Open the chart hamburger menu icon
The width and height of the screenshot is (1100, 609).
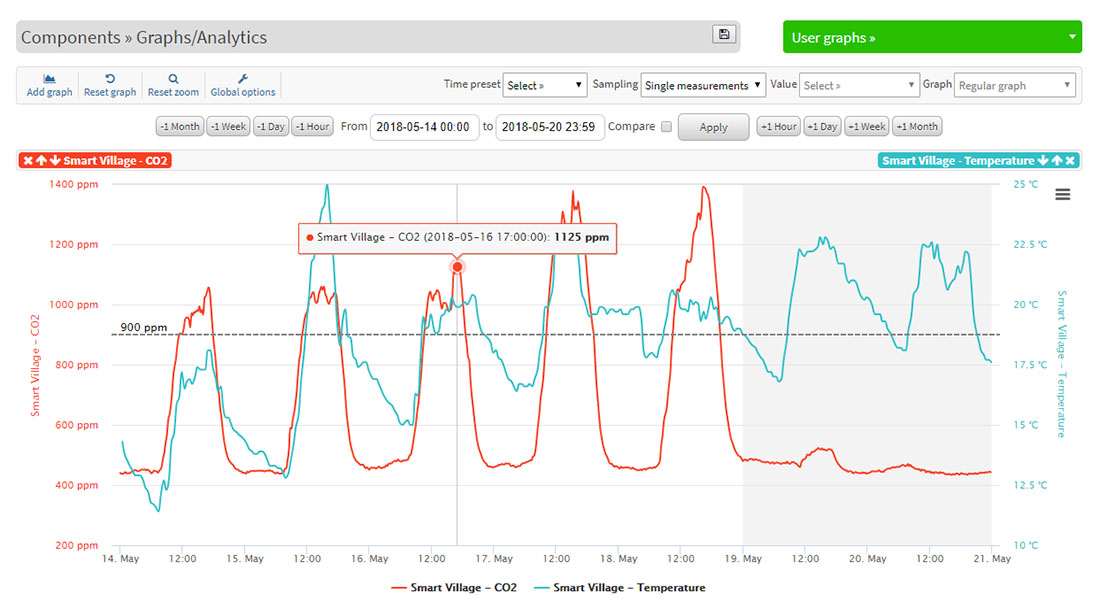[x=1063, y=195]
